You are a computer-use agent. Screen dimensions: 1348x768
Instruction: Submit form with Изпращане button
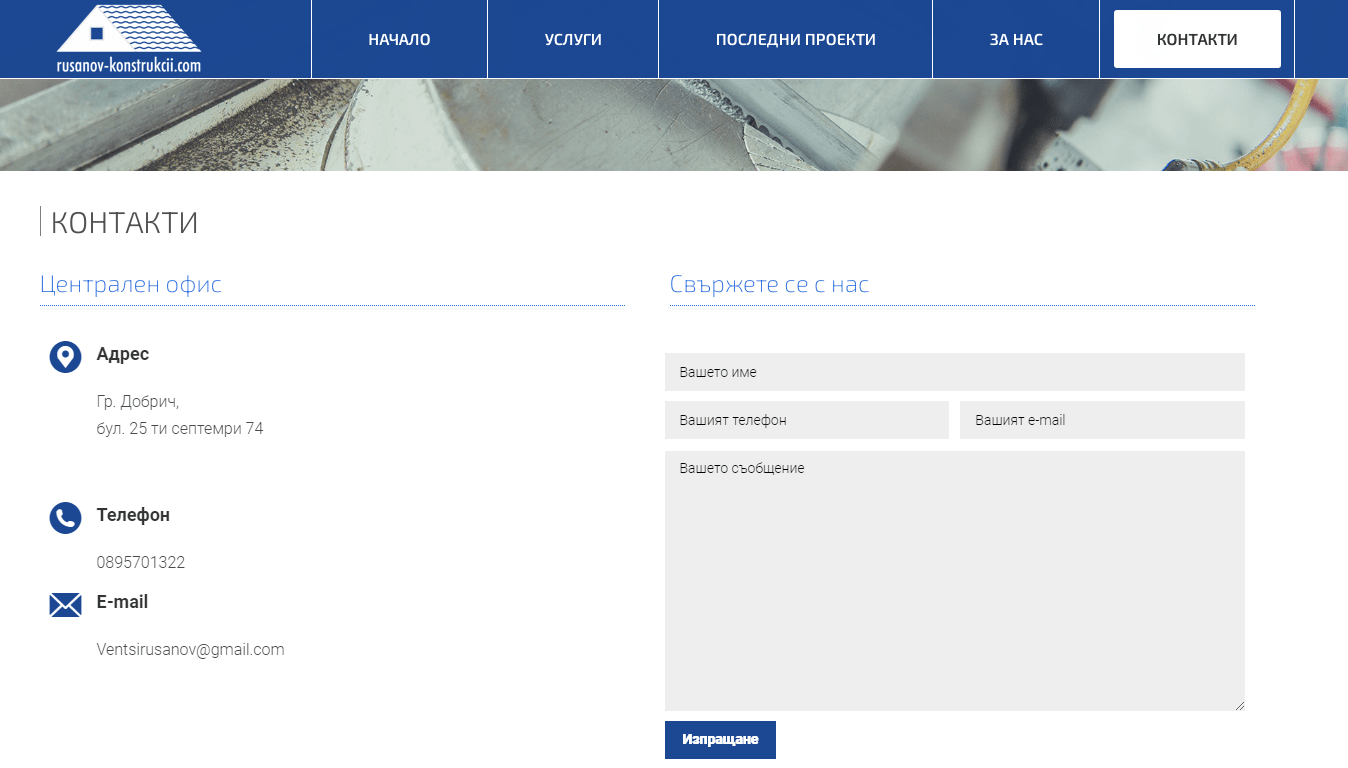coord(720,740)
